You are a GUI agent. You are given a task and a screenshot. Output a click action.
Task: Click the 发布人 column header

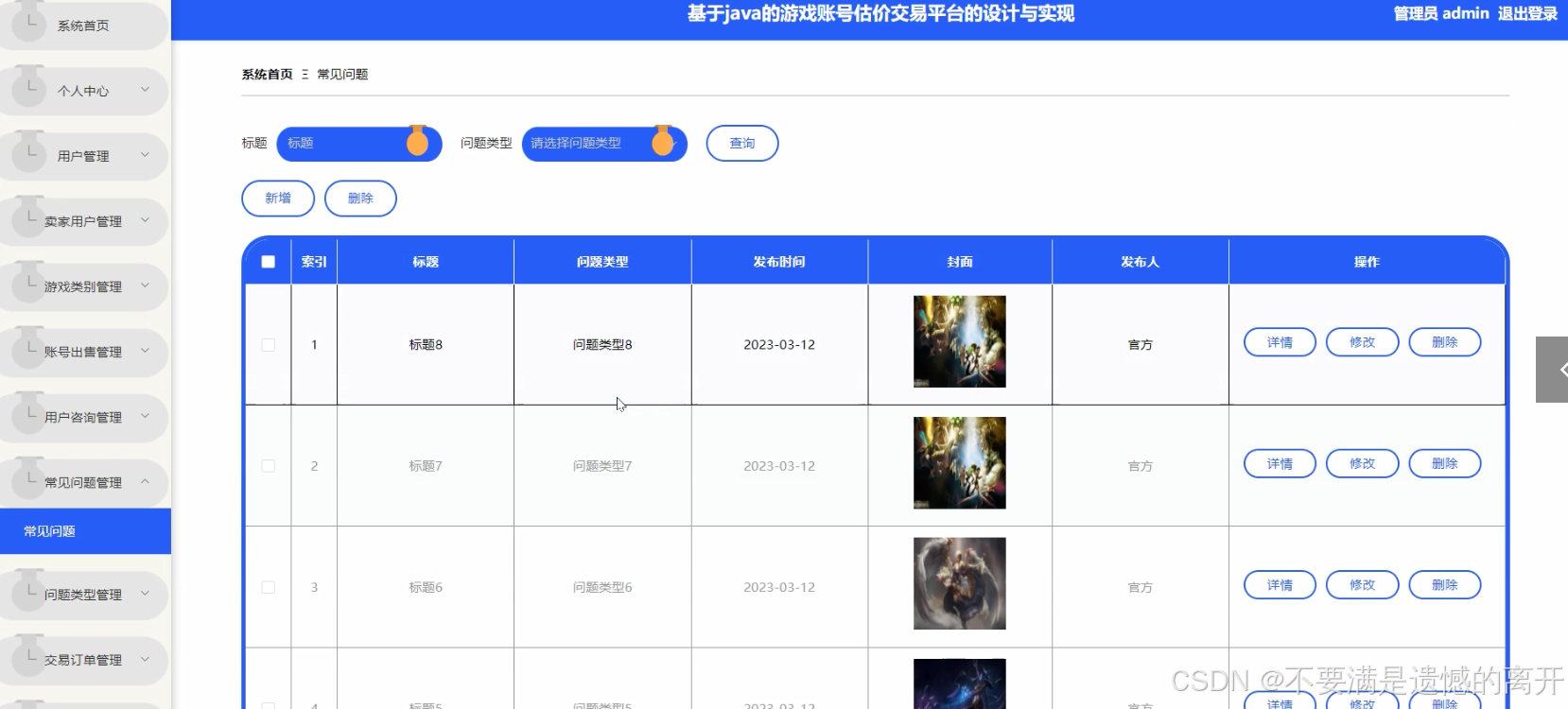tap(1140, 262)
